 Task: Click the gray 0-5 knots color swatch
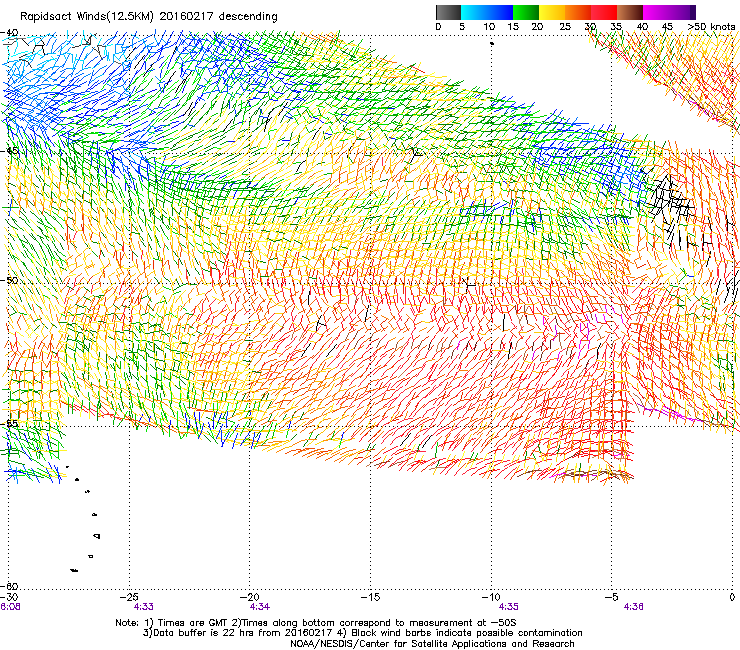pyautogui.click(x=448, y=12)
